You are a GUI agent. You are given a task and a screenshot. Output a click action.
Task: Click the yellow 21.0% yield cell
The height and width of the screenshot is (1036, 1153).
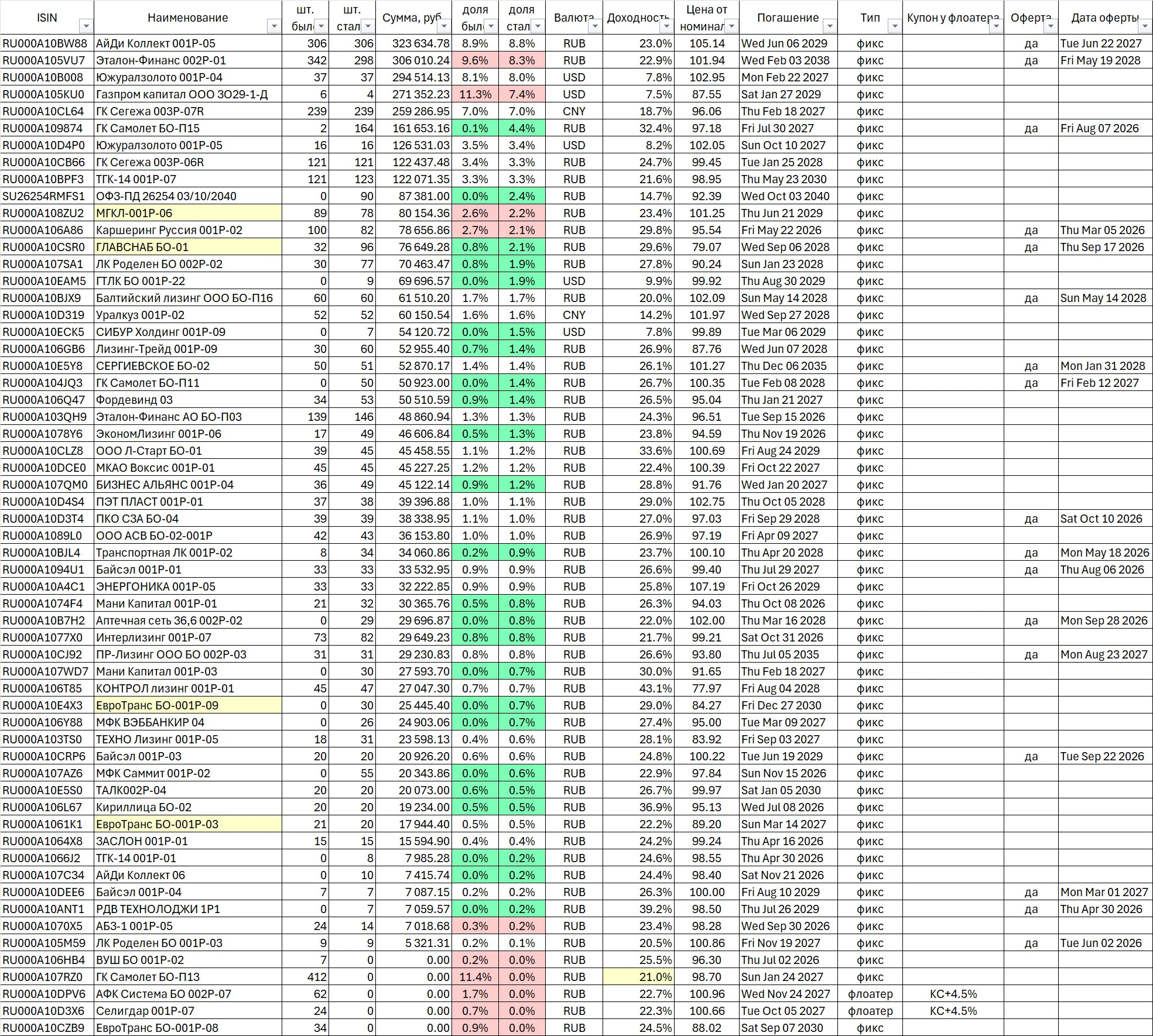(638, 977)
